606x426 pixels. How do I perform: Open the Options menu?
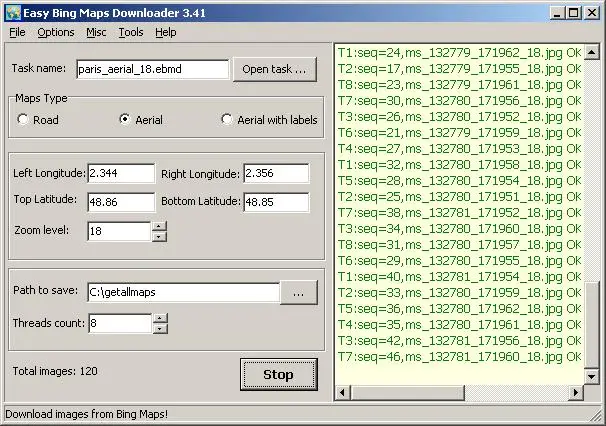(56, 32)
